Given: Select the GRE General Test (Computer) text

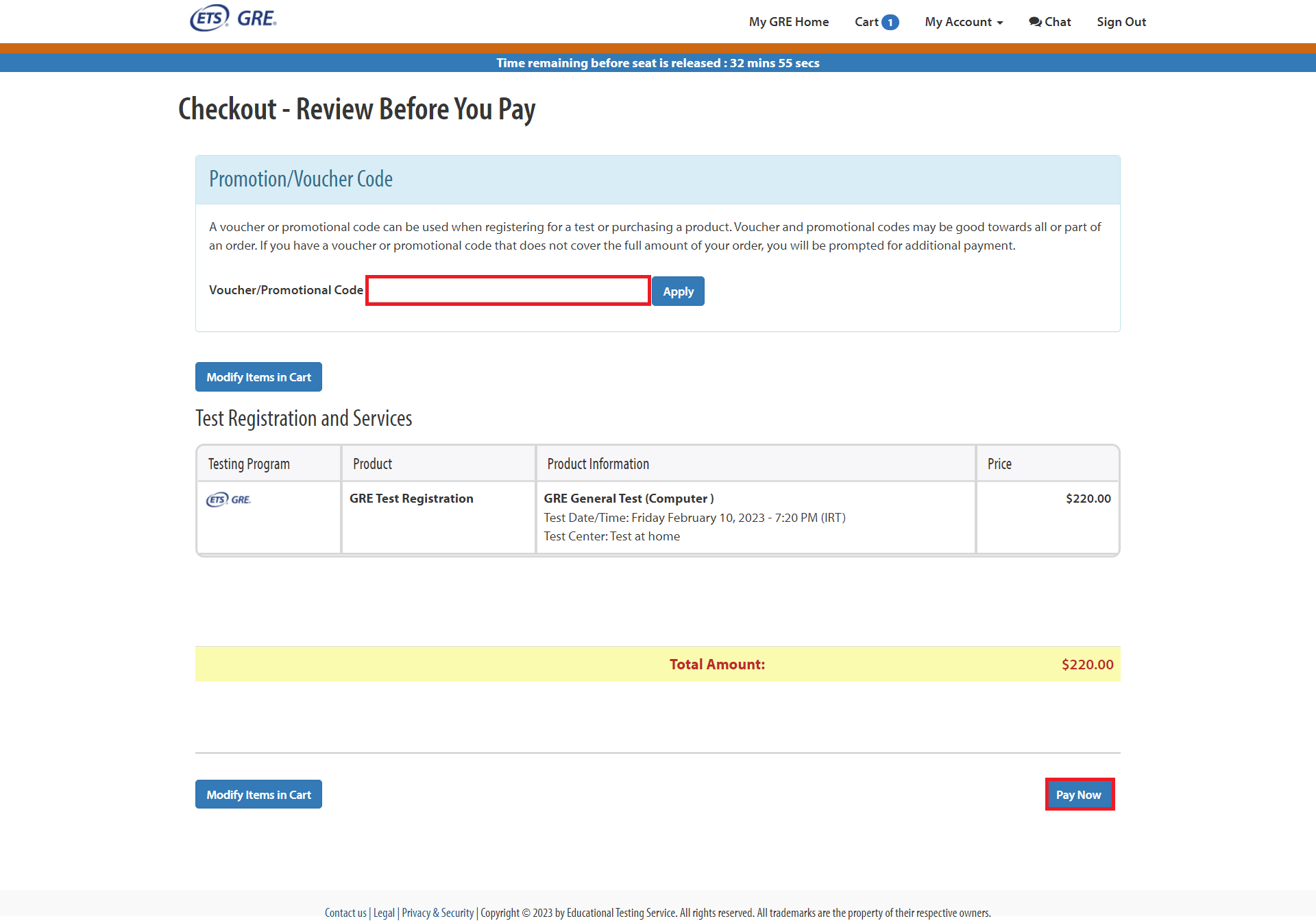Looking at the screenshot, I should coord(629,499).
